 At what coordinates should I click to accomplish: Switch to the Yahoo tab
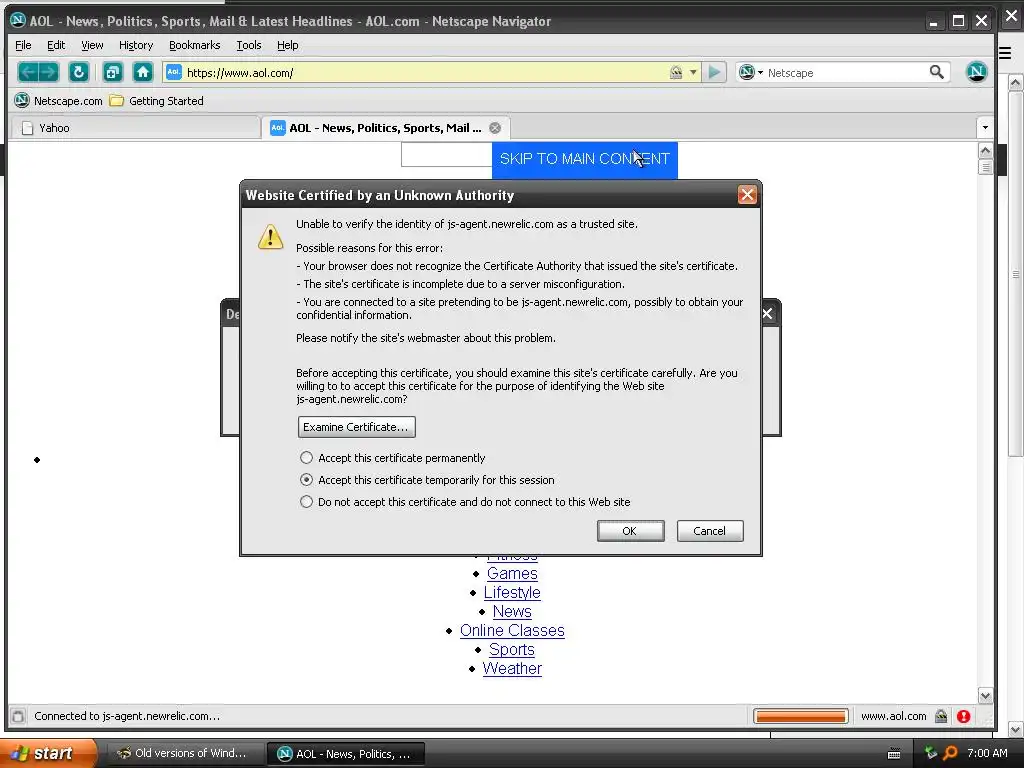(x=136, y=128)
